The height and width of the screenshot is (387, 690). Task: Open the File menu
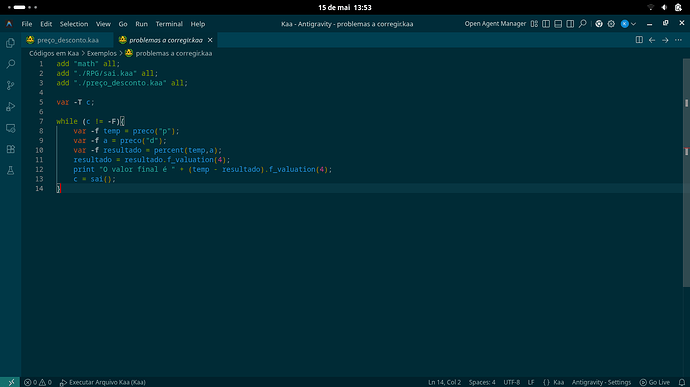[x=27, y=24]
